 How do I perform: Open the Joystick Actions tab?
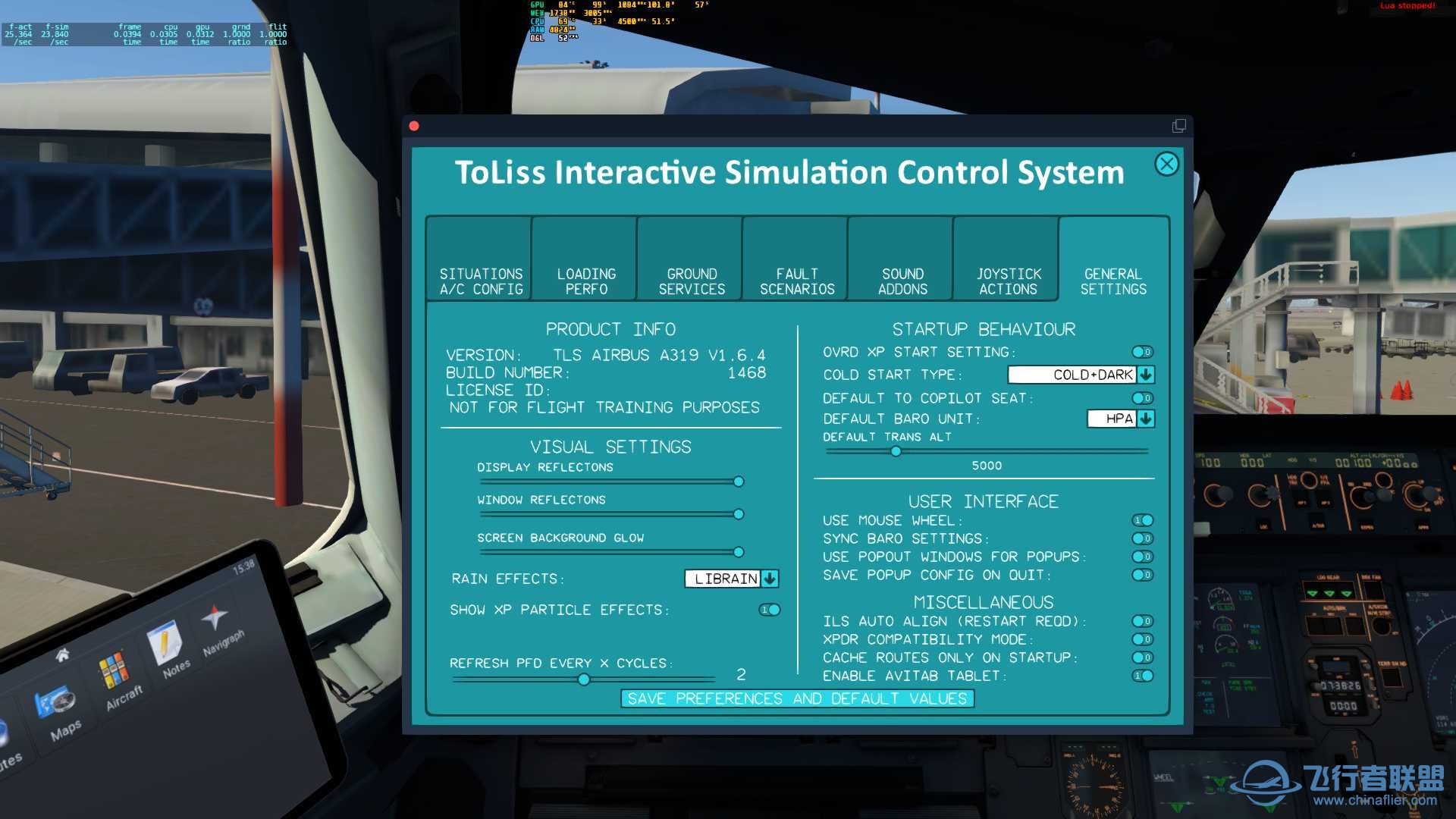tap(1008, 259)
